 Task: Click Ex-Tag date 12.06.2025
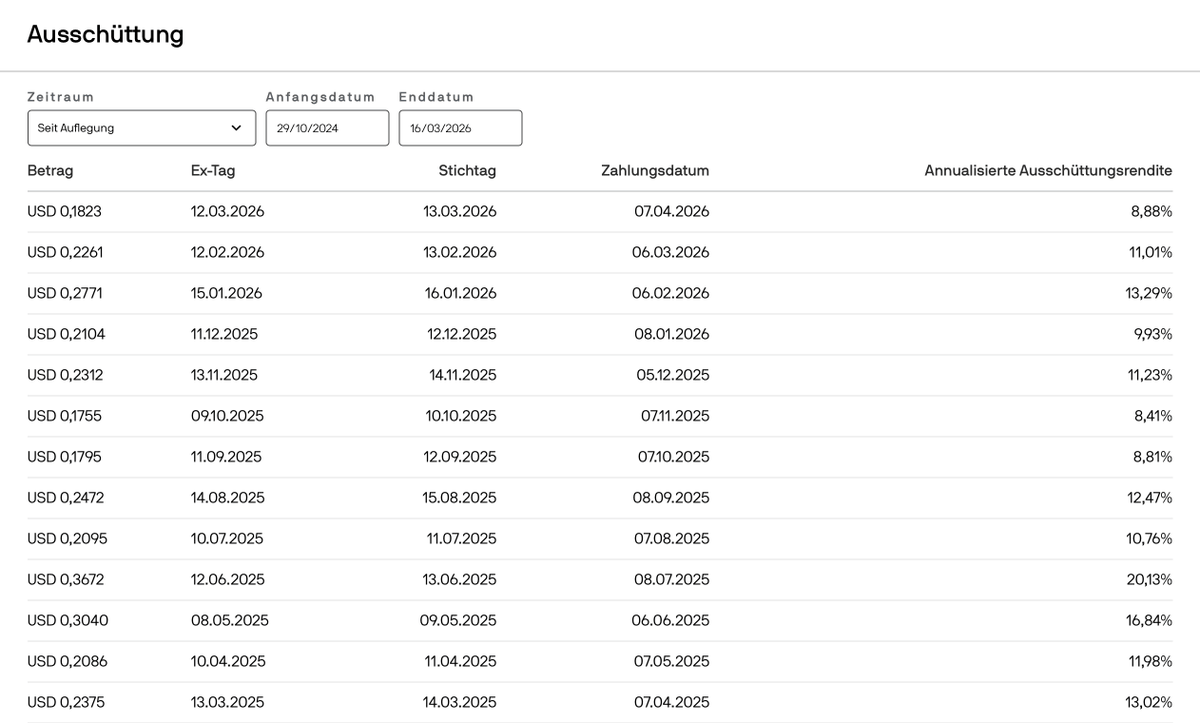(x=228, y=580)
